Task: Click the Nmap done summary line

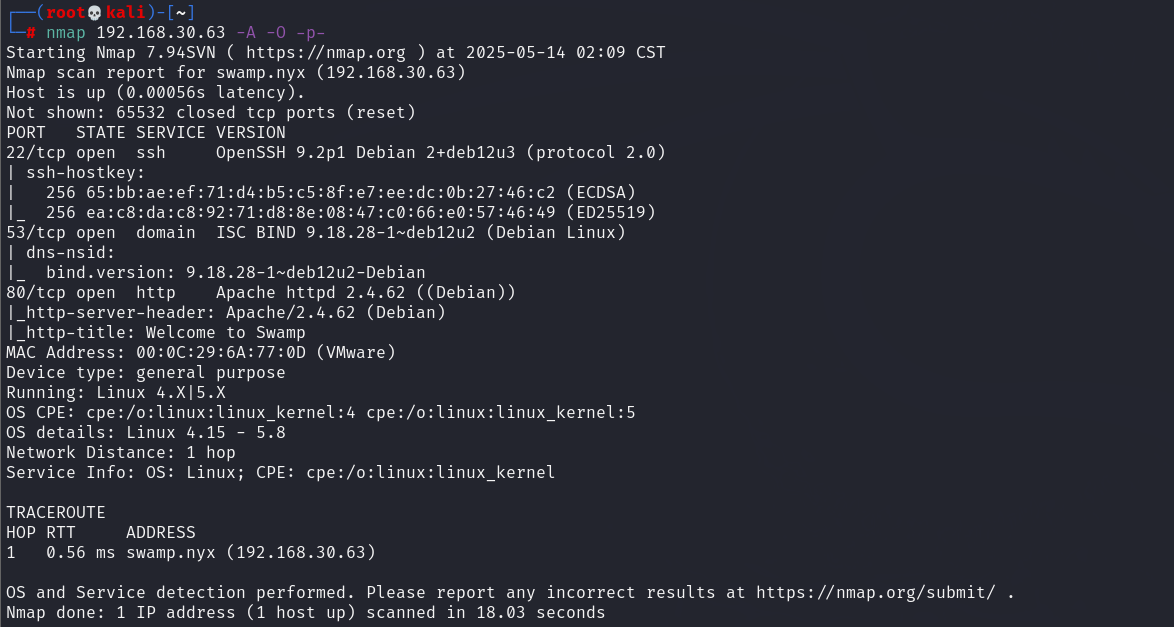Action: (305, 613)
